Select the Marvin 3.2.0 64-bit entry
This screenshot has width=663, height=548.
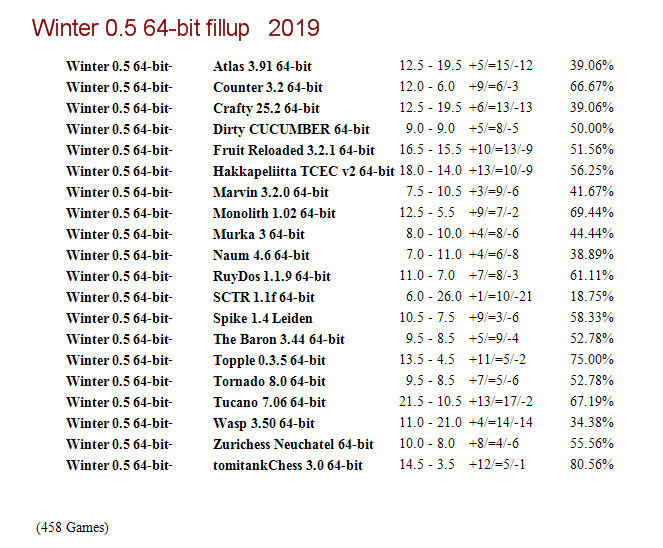[x=271, y=192]
